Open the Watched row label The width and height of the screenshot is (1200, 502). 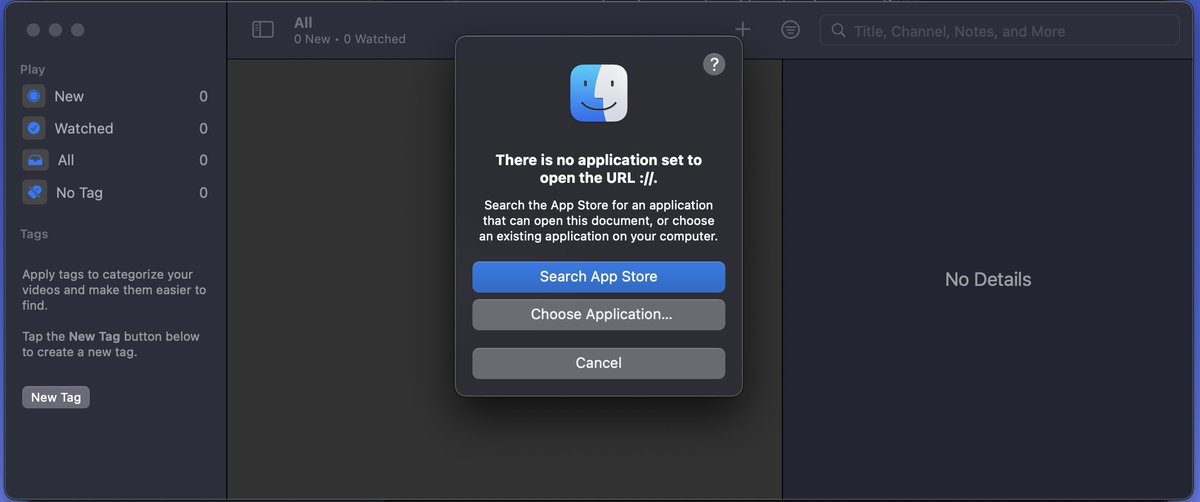(x=84, y=128)
